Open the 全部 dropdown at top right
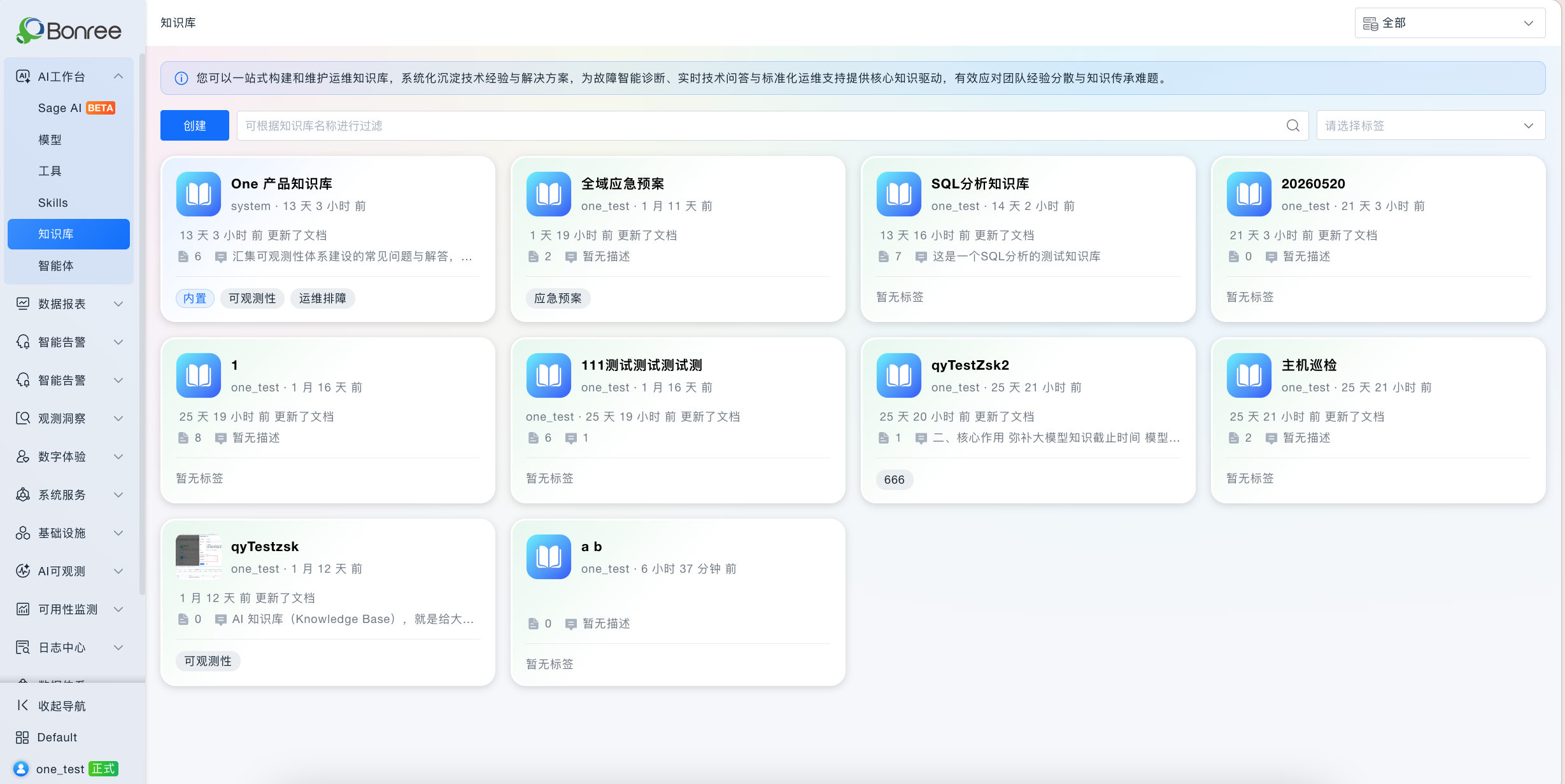This screenshot has width=1565, height=784. pos(1450,23)
